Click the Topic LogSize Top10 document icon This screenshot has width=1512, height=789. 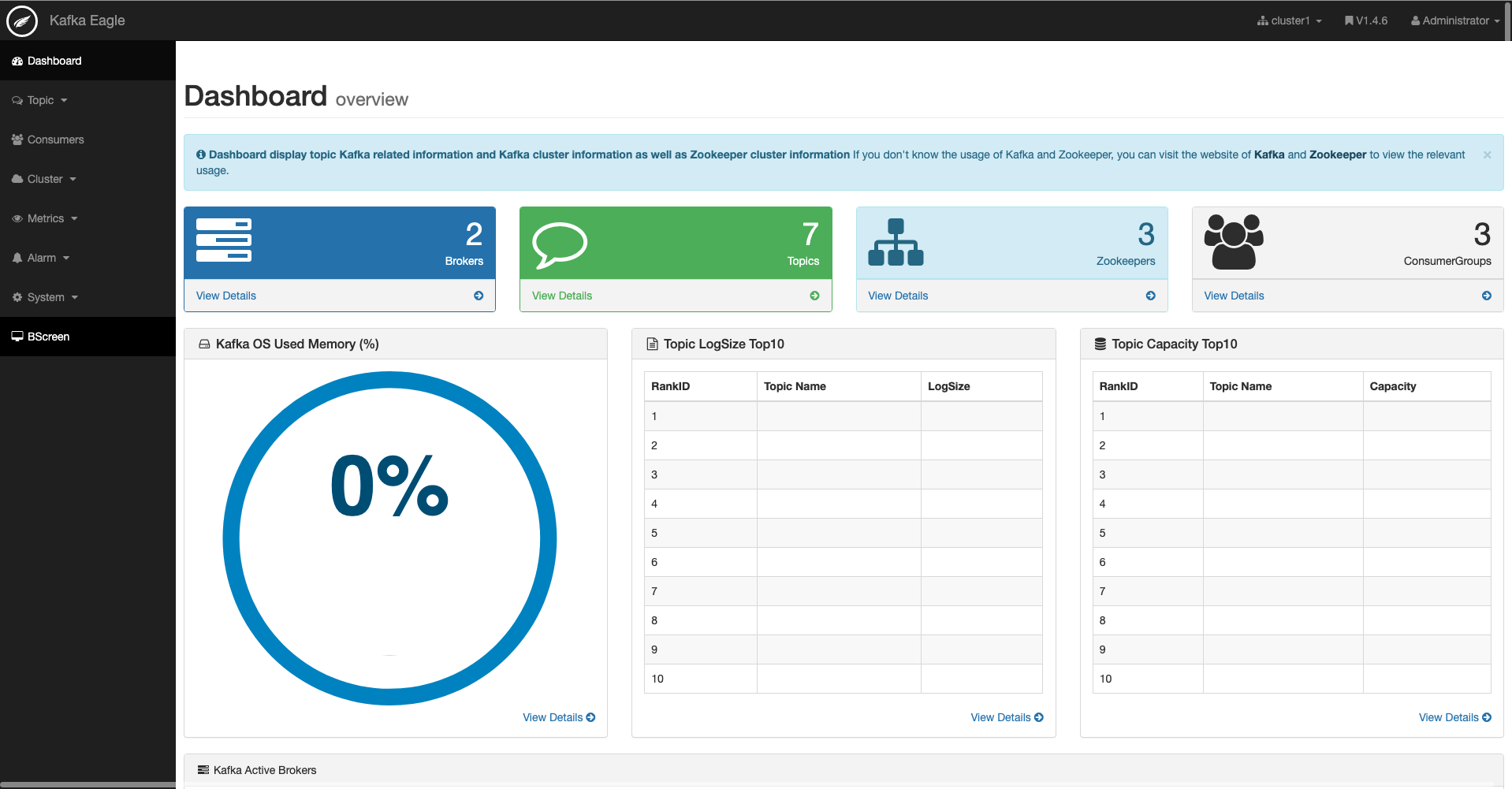[x=652, y=344]
